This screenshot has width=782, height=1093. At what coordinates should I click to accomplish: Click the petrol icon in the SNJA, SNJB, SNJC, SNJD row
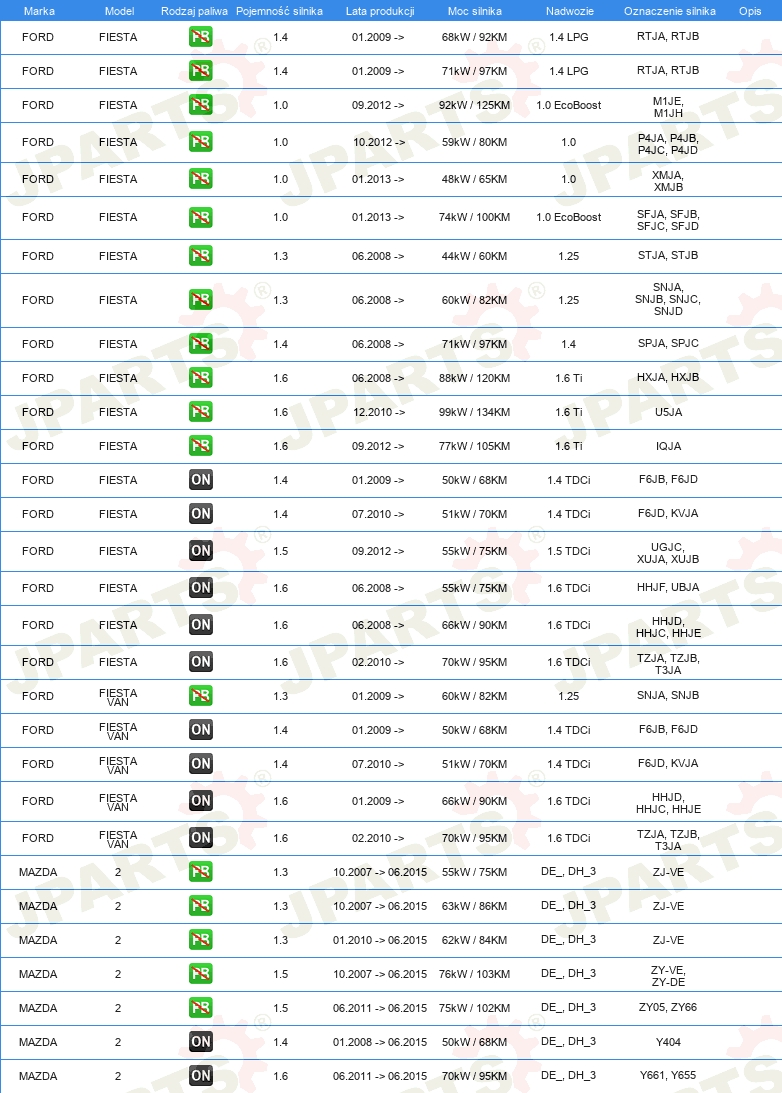coord(201,300)
